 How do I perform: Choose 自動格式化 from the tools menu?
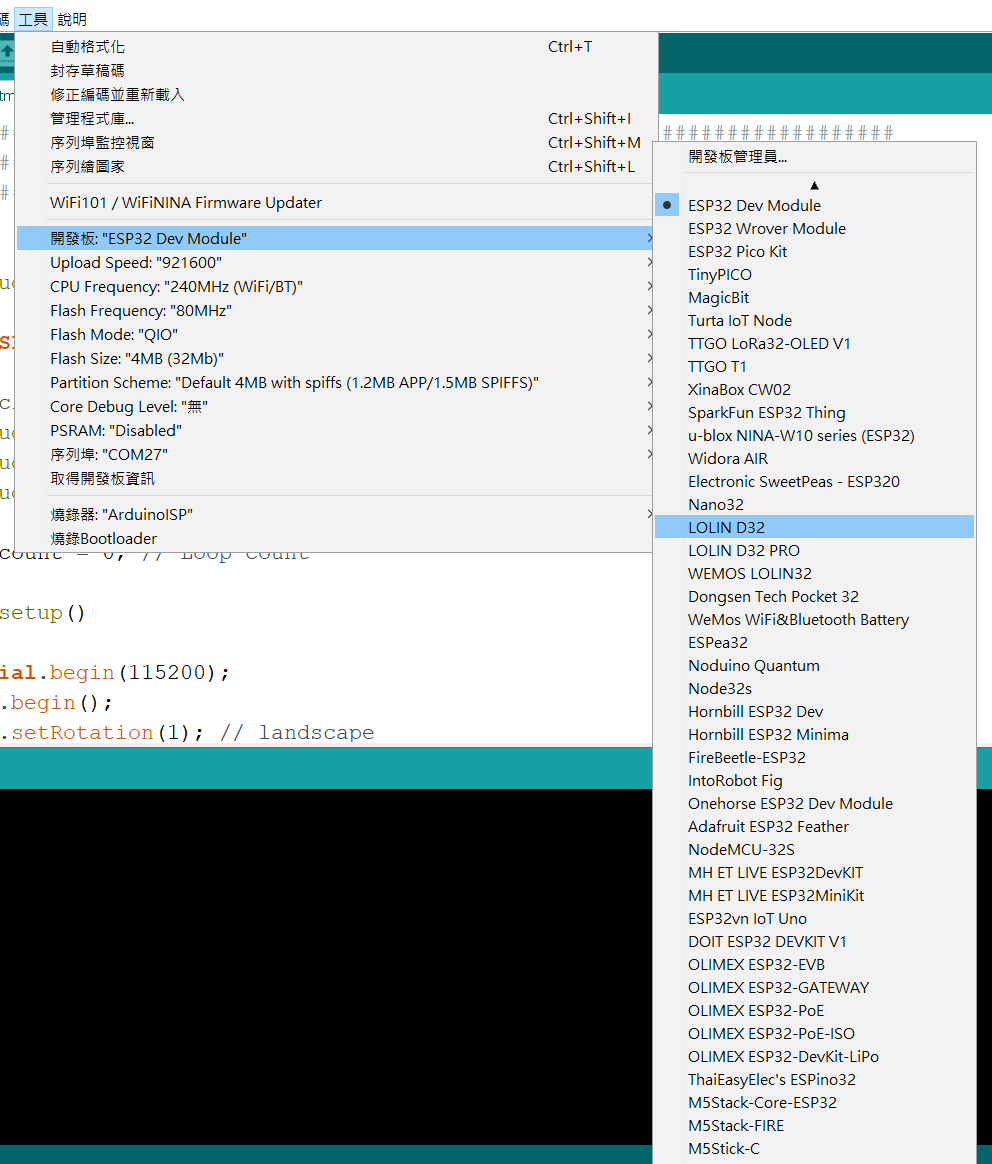[x=336, y=47]
